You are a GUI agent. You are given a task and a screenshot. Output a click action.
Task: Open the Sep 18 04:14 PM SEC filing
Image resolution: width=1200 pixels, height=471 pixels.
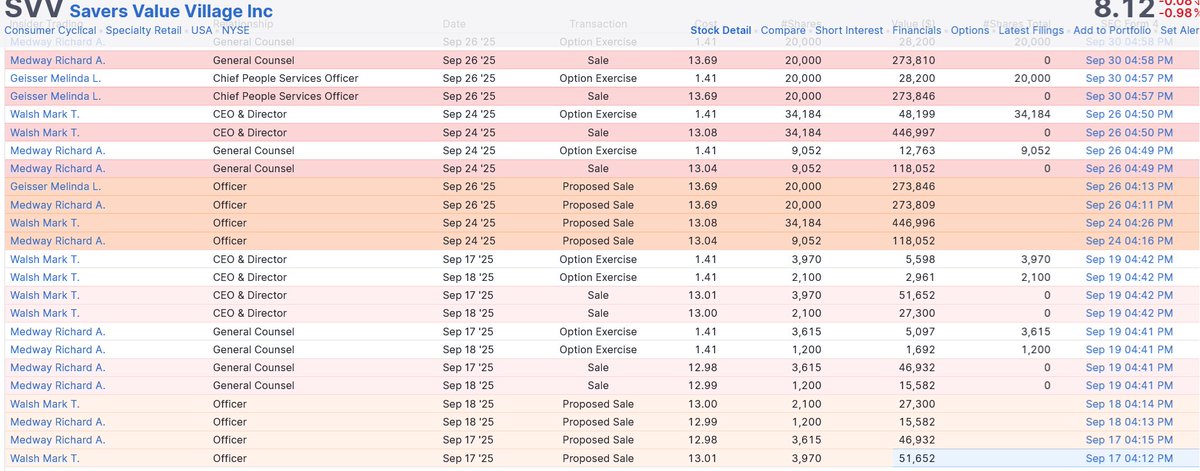click(x=1130, y=403)
